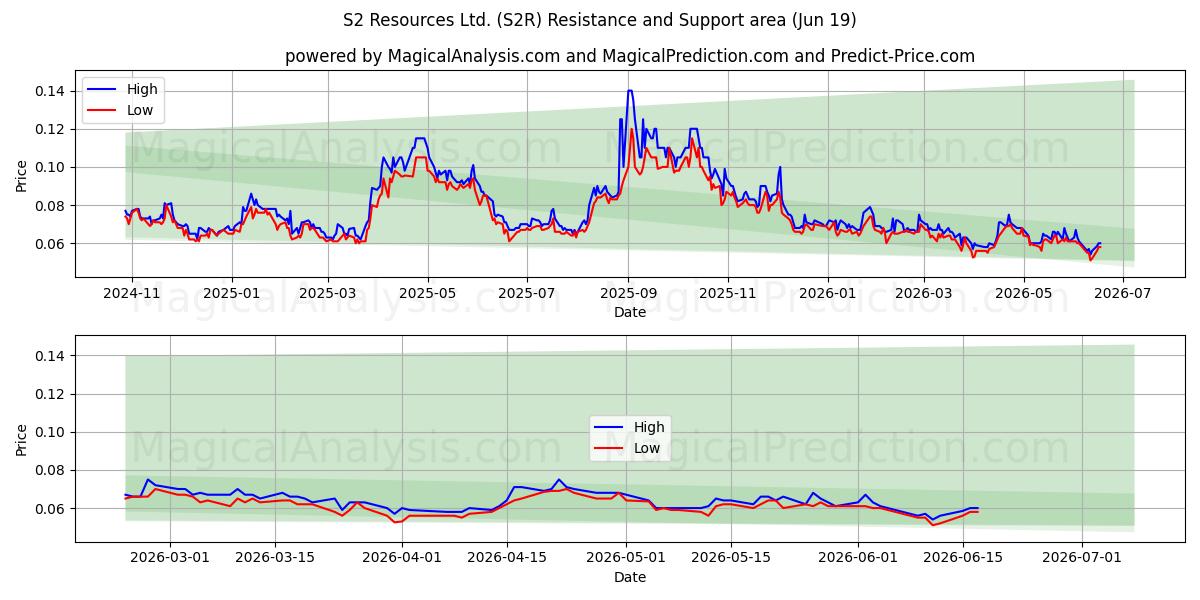Click the '2025-03' x-axis label

pos(328,294)
